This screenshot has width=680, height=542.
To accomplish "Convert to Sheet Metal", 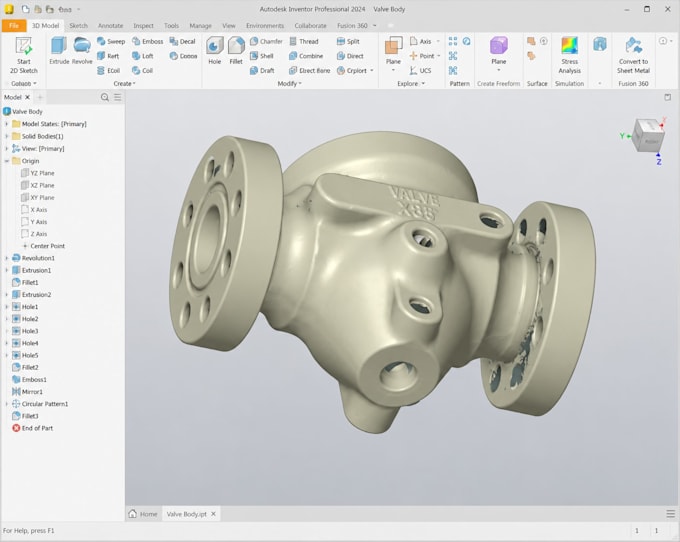I will pos(633,55).
